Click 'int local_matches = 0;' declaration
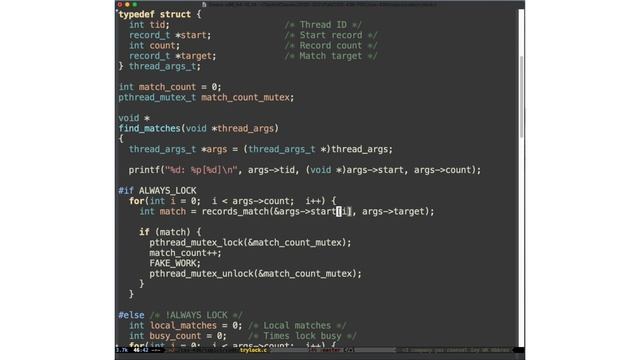 185,325
